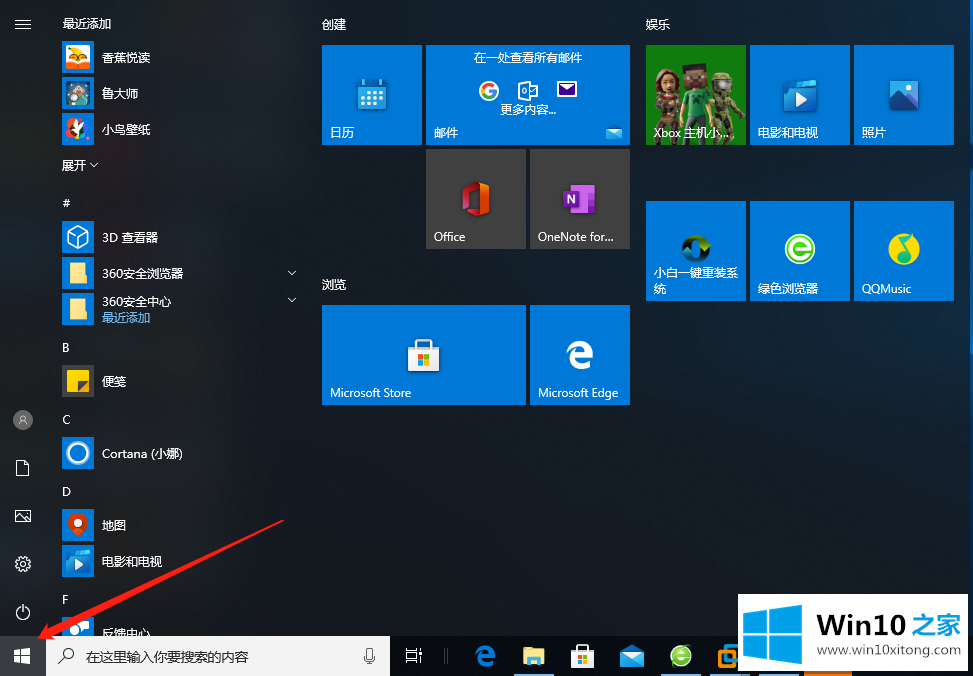The height and width of the screenshot is (676, 973).
Task: Expand the 360安全中心 folder
Action: click(180, 309)
